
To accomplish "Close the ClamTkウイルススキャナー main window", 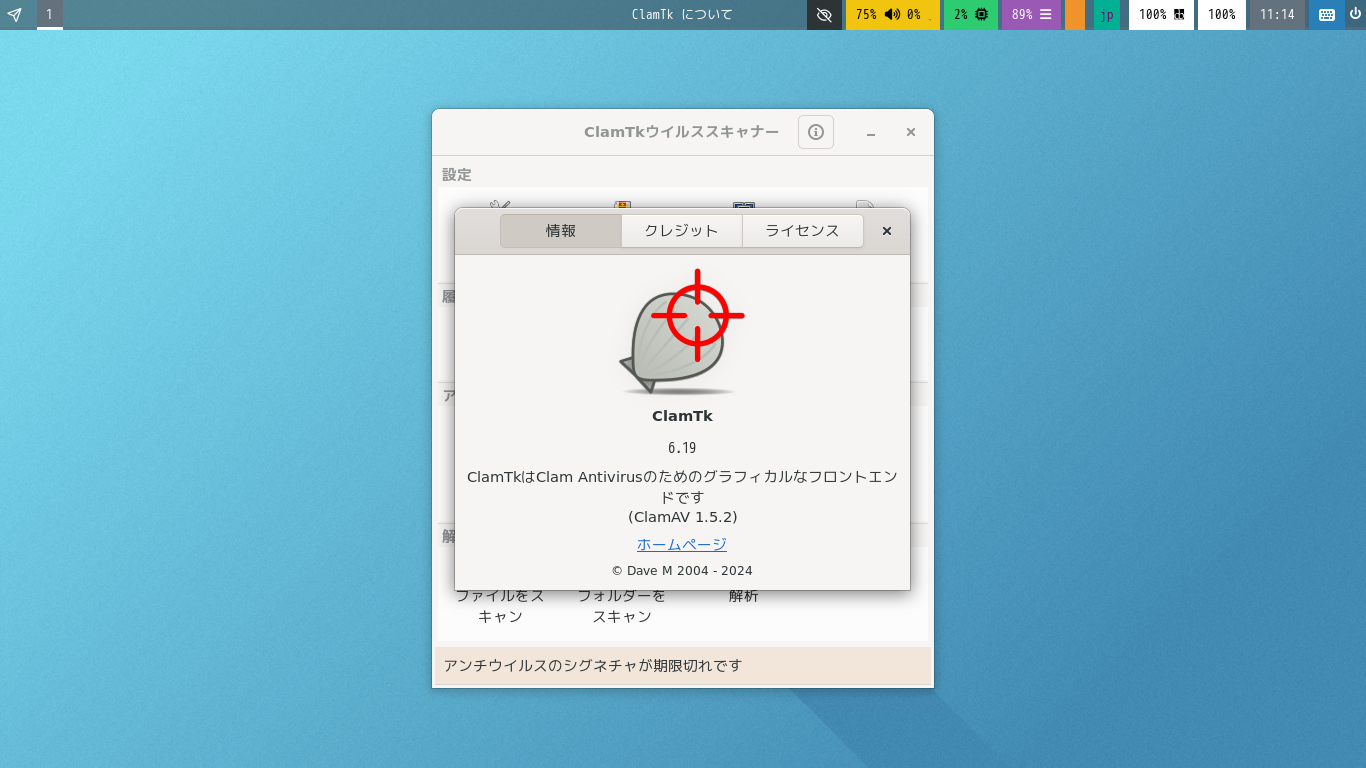I will (x=911, y=132).
